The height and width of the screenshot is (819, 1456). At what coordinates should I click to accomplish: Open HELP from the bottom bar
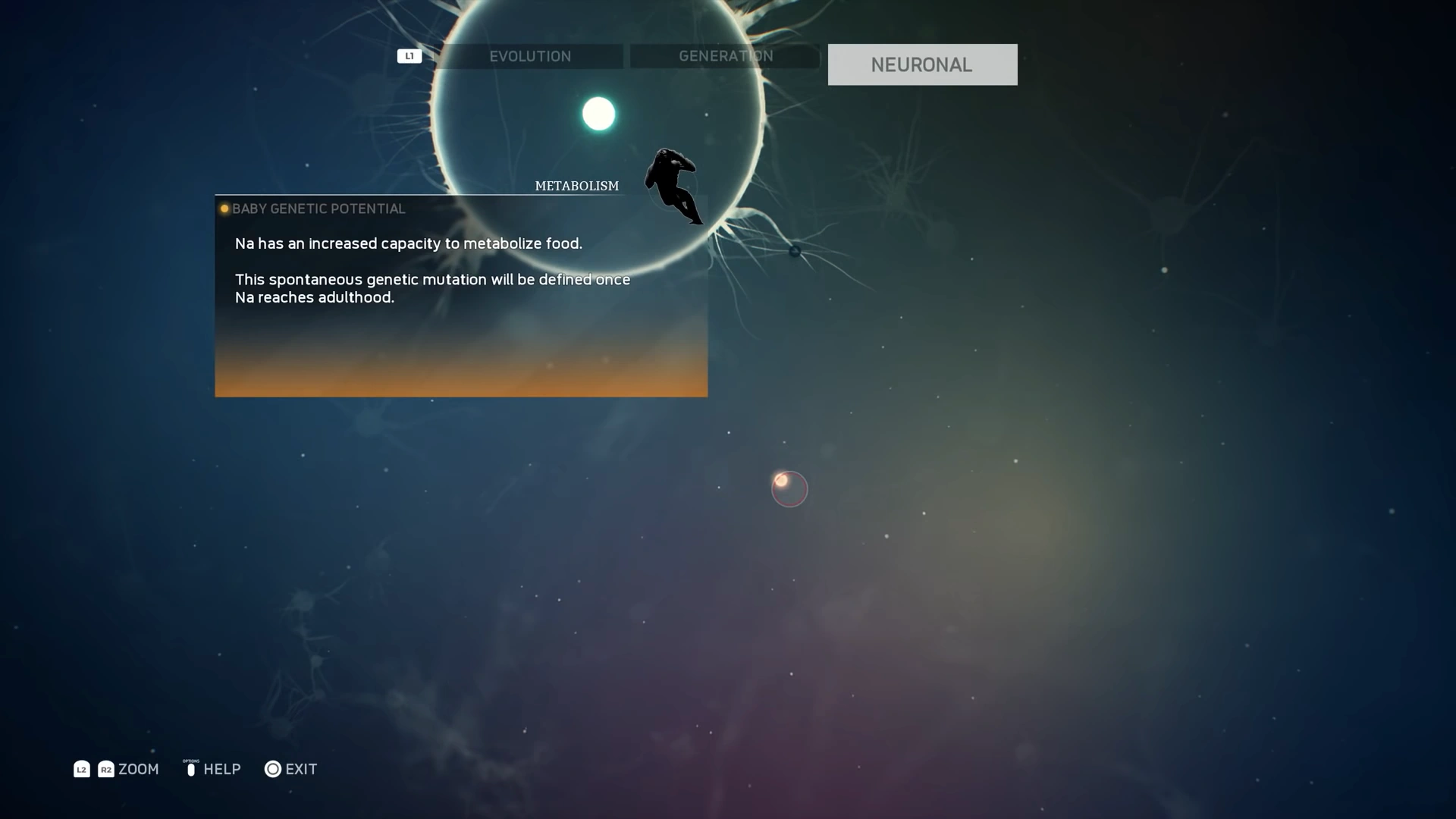tap(221, 769)
